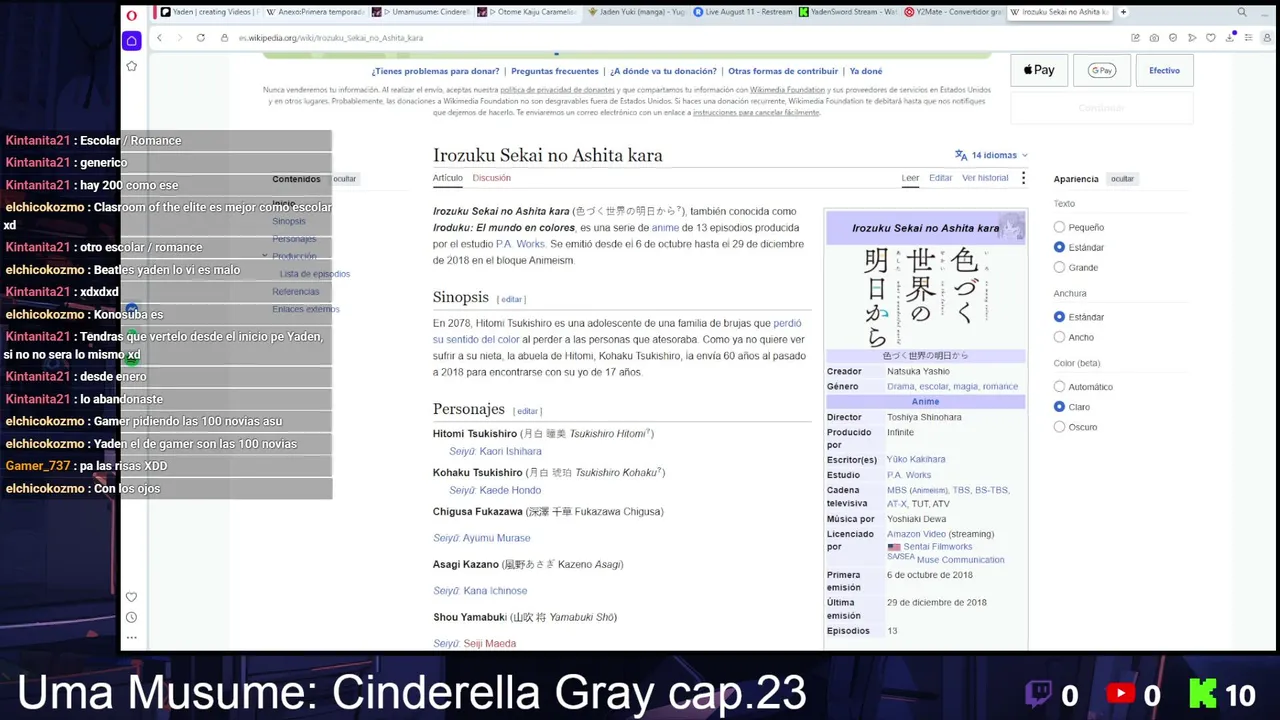Click the snapshot camera icon in address bar
Viewport: 1280px width, 720px height.
pos(1154,38)
